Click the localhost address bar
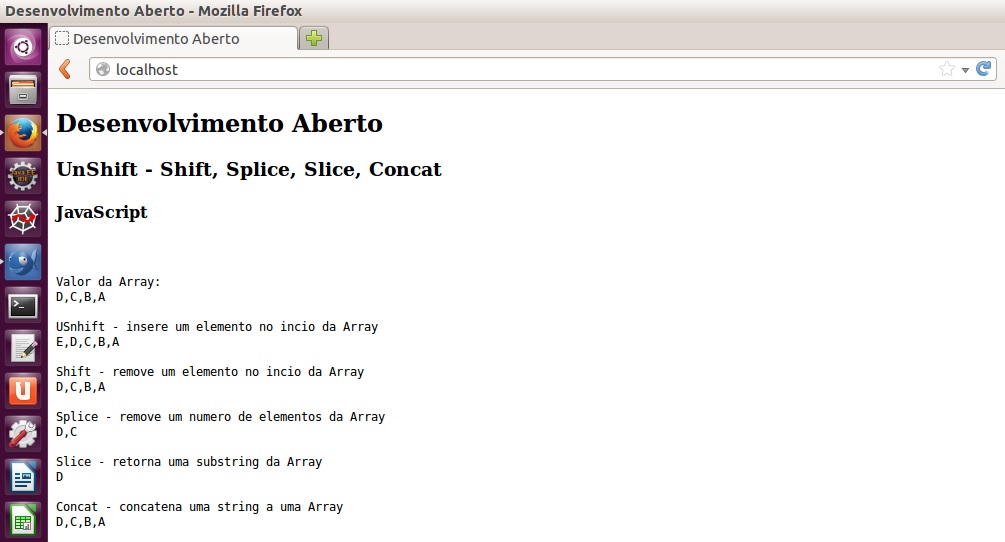Viewport: 1005px width, 542px height. [x=500, y=69]
